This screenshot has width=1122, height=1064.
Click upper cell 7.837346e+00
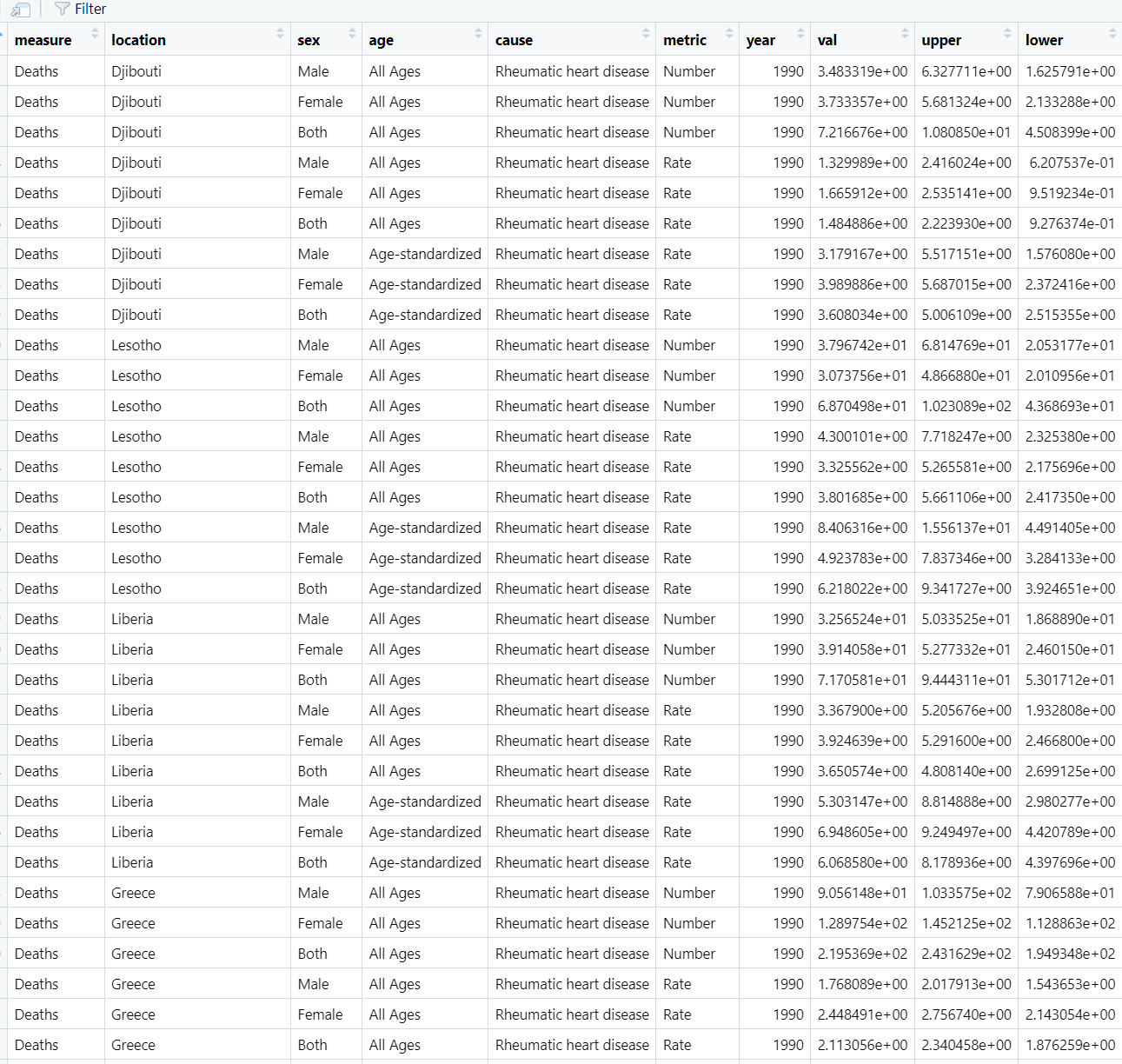tap(966, 558)
